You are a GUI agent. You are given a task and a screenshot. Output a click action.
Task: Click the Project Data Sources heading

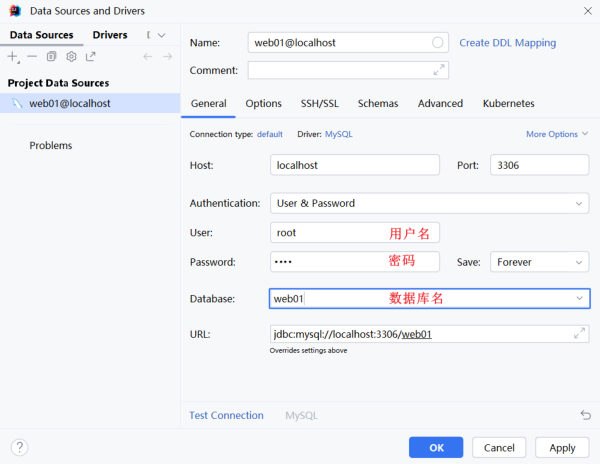(58, 83)
